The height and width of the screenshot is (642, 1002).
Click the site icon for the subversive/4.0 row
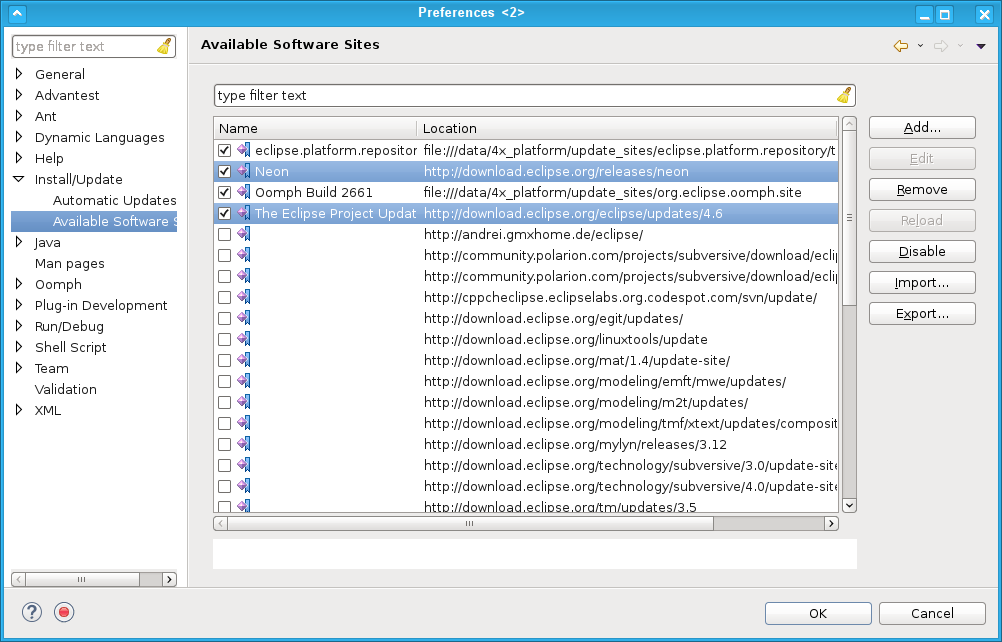coord(243,485)
